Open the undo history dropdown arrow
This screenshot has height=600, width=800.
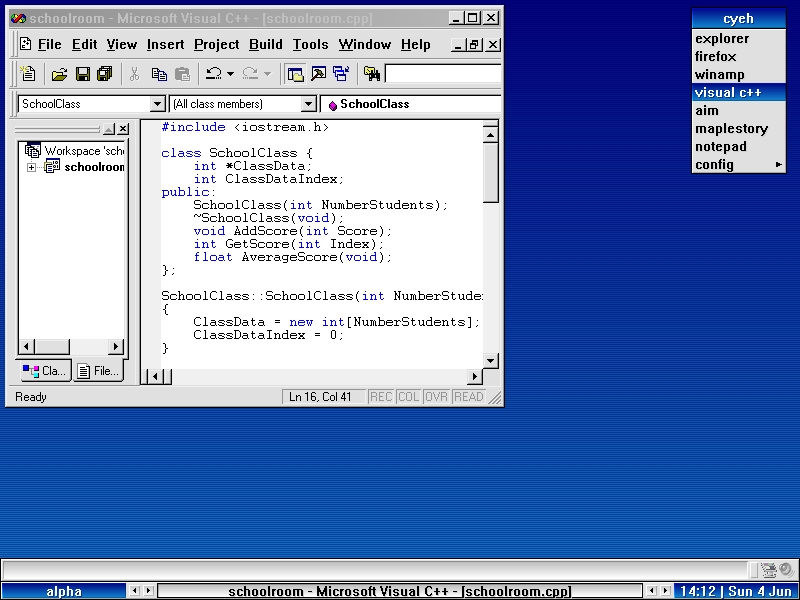click(x=231, y=74)
